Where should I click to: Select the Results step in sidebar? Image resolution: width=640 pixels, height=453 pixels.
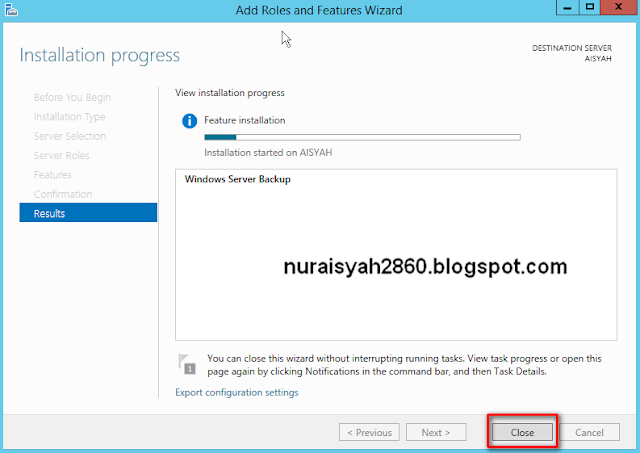[88, 213]
